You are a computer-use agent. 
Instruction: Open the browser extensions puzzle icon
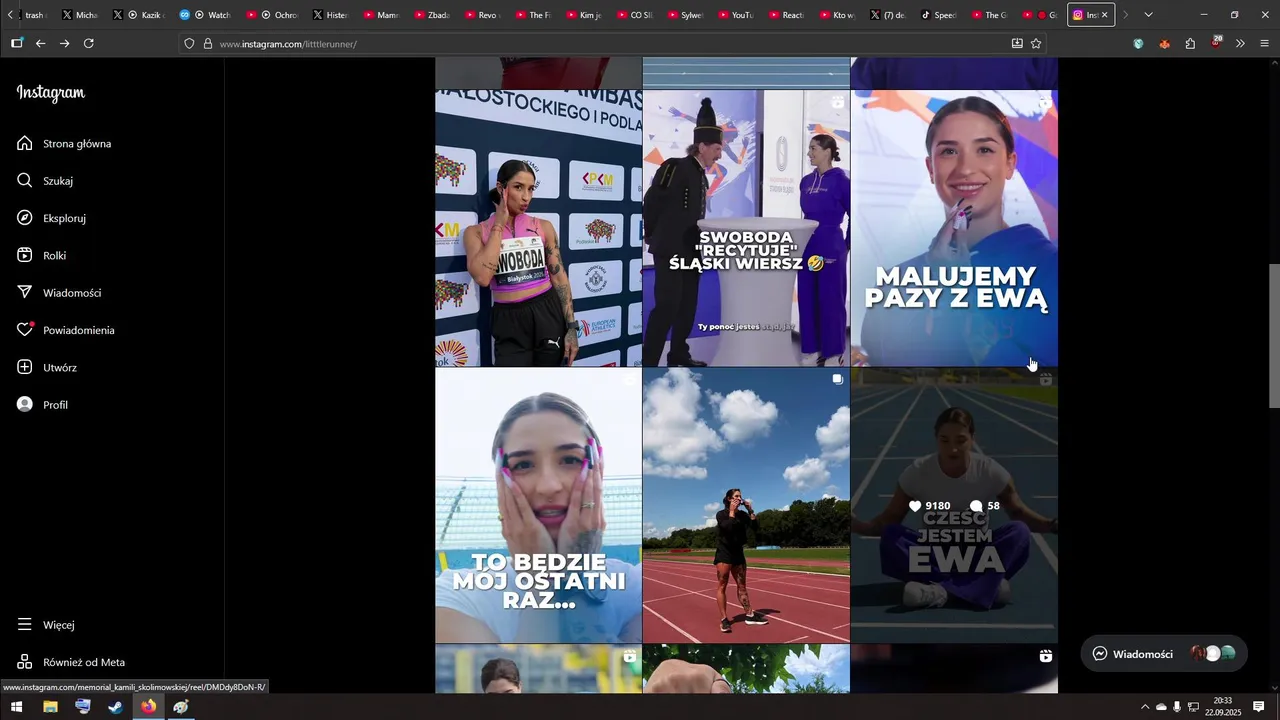tap(1190, 44)
